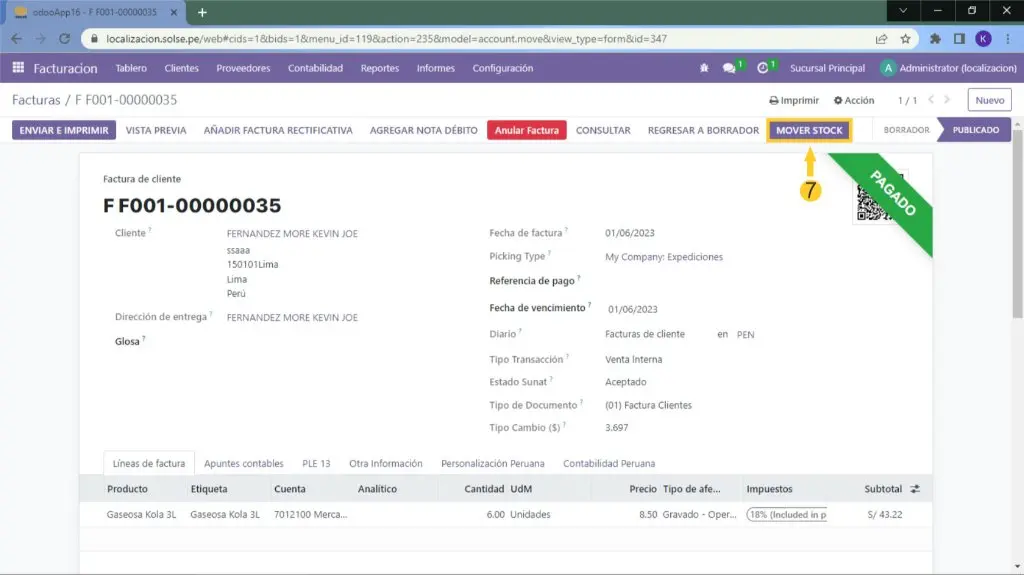1024x575 pixels.
Task: Click the column settings icon in table header
Action: click(914, 489)
